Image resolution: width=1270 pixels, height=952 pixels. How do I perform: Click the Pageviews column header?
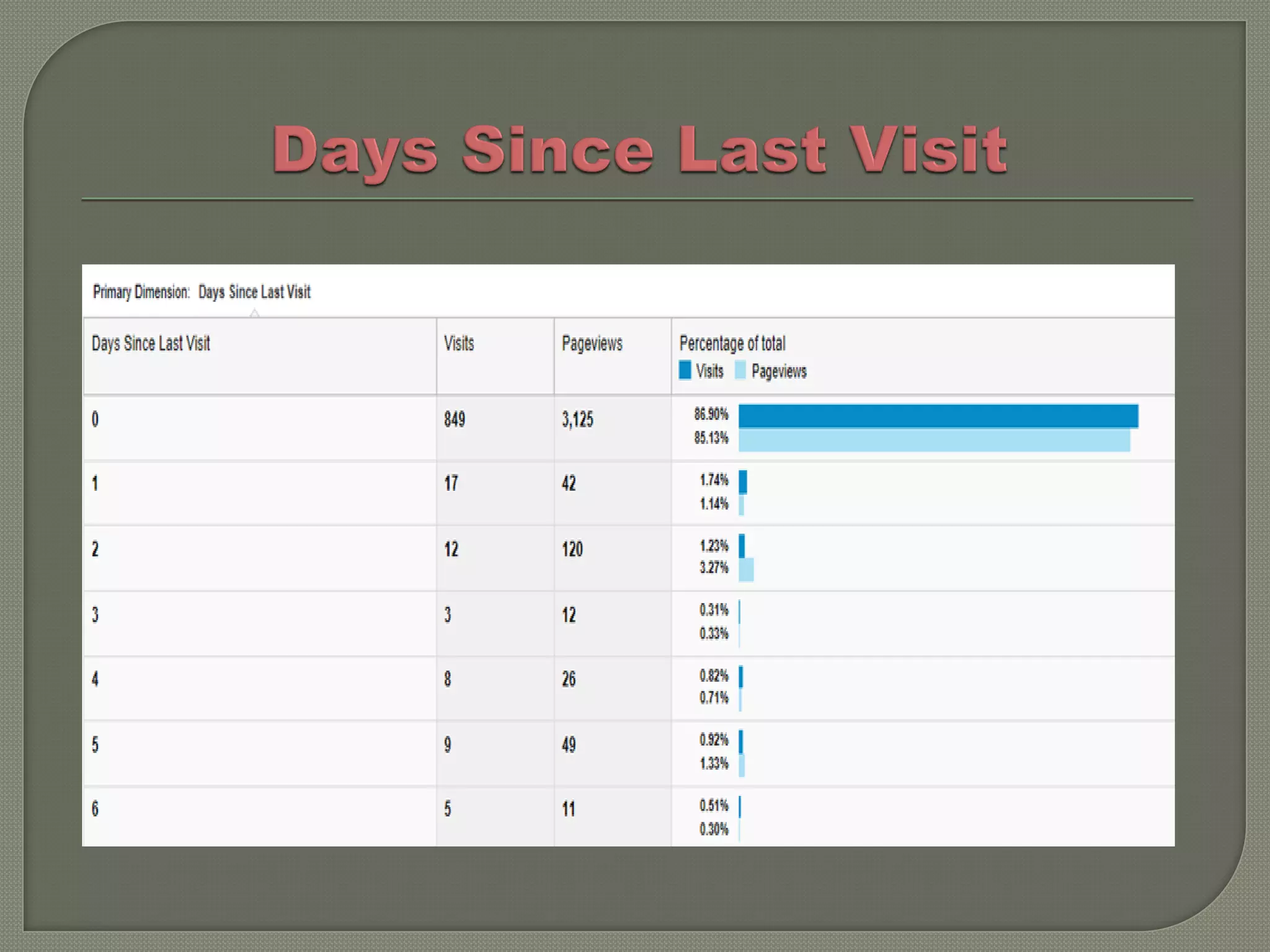(x=592, y=343)
